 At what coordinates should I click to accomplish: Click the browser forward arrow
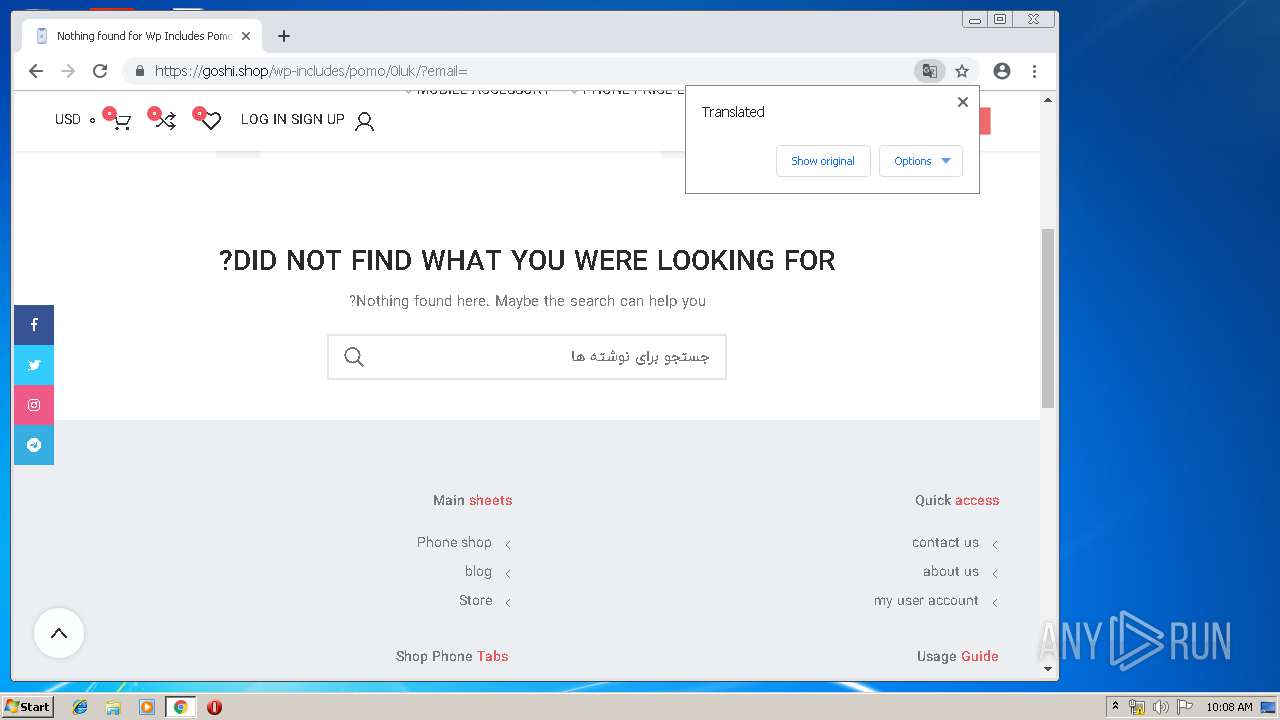[x=68, y=71]
